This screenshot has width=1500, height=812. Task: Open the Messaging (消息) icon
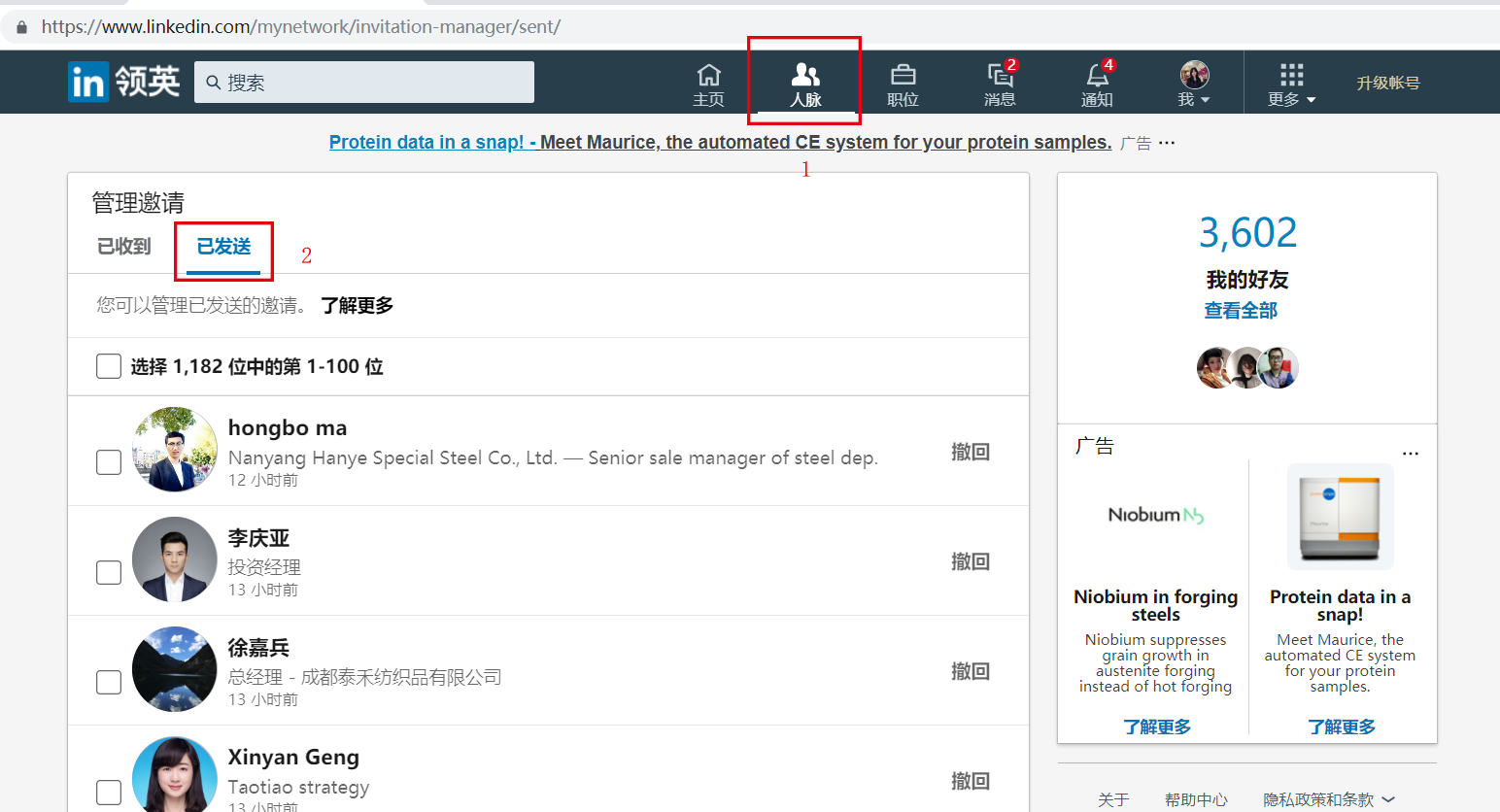click(1000, 76)
